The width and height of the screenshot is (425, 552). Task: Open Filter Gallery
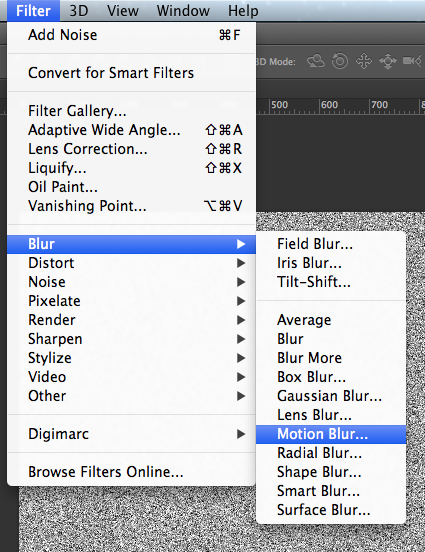coord(131,111)
